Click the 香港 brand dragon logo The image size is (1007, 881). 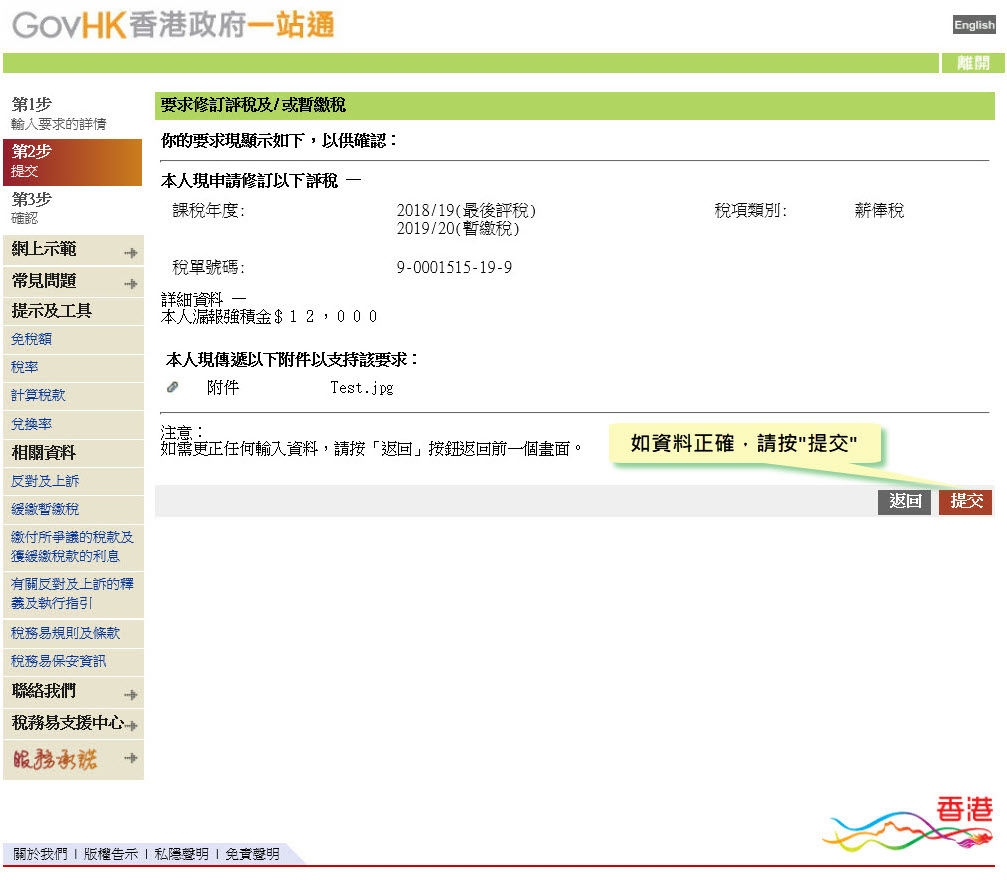click(907, 824)
